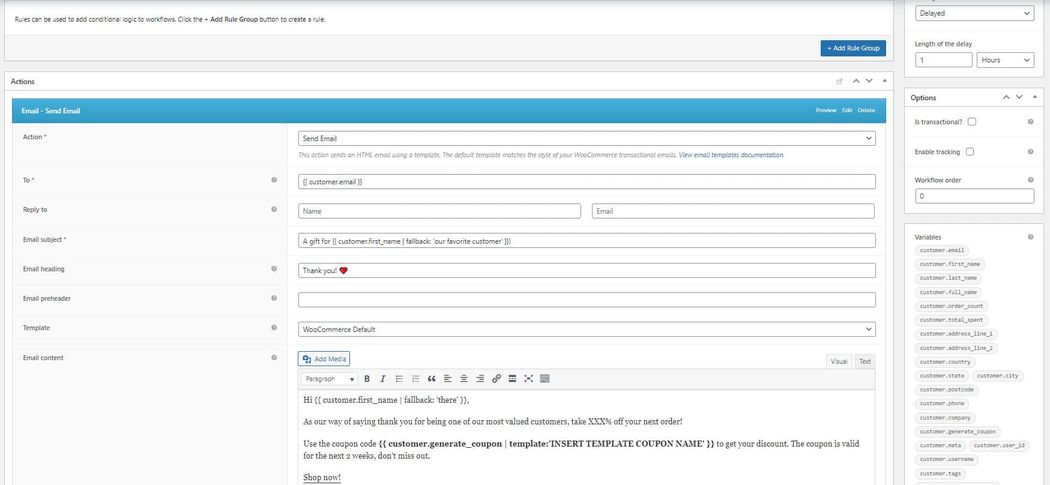Screen dimensions: 1050x485
Task: Align text center in editor
Action: (x=463, y=378)
